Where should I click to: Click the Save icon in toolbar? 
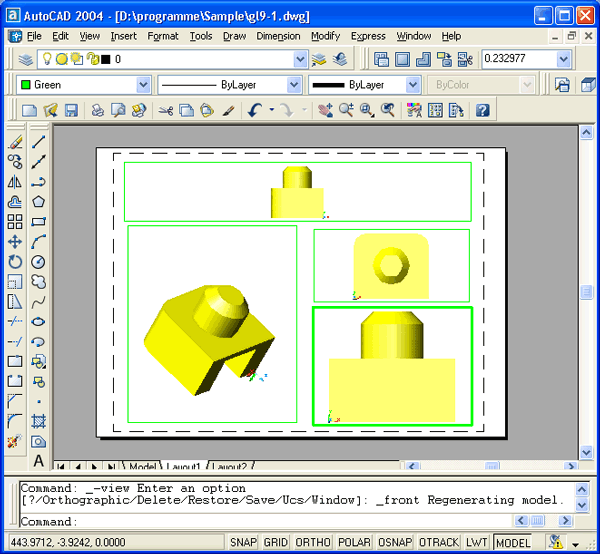tap(71, 110)
